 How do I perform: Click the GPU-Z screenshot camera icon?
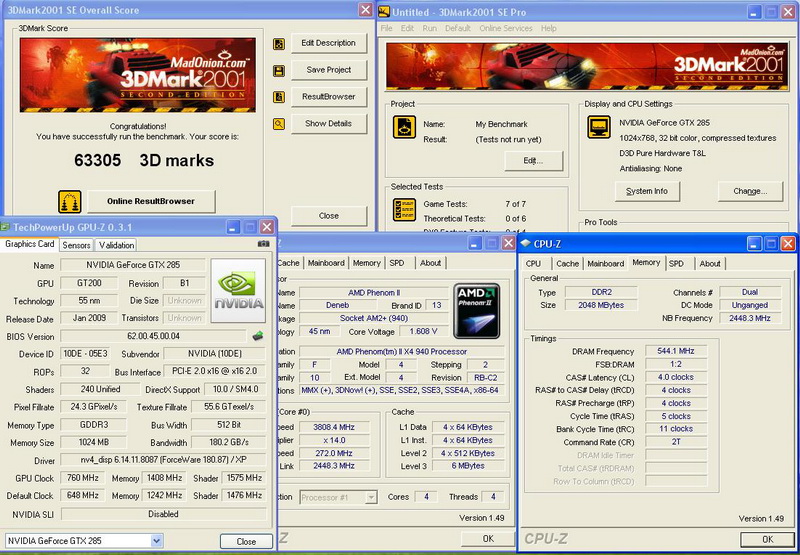click(263, 244)
